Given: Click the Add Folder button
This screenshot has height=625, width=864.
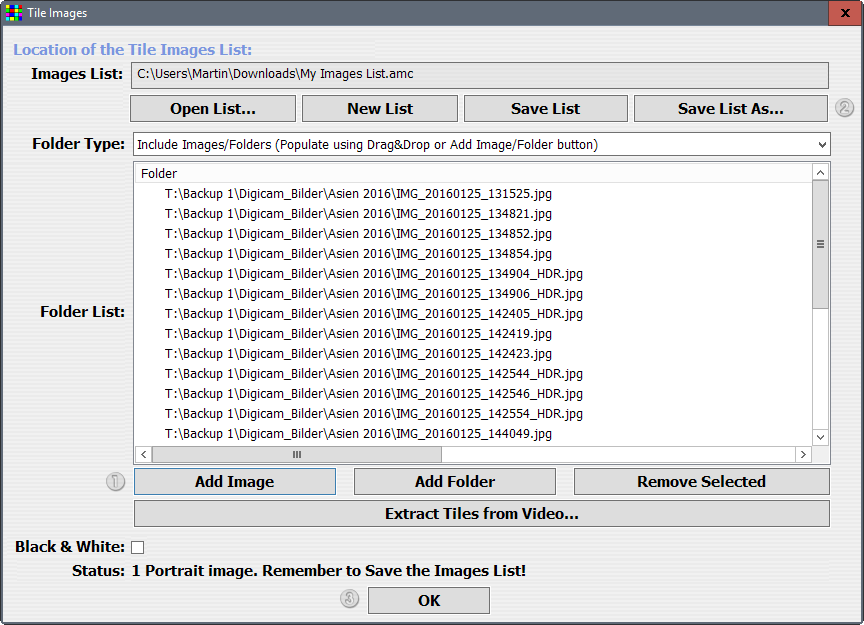Looking at the screenshot, I should [x=455, y=482].
